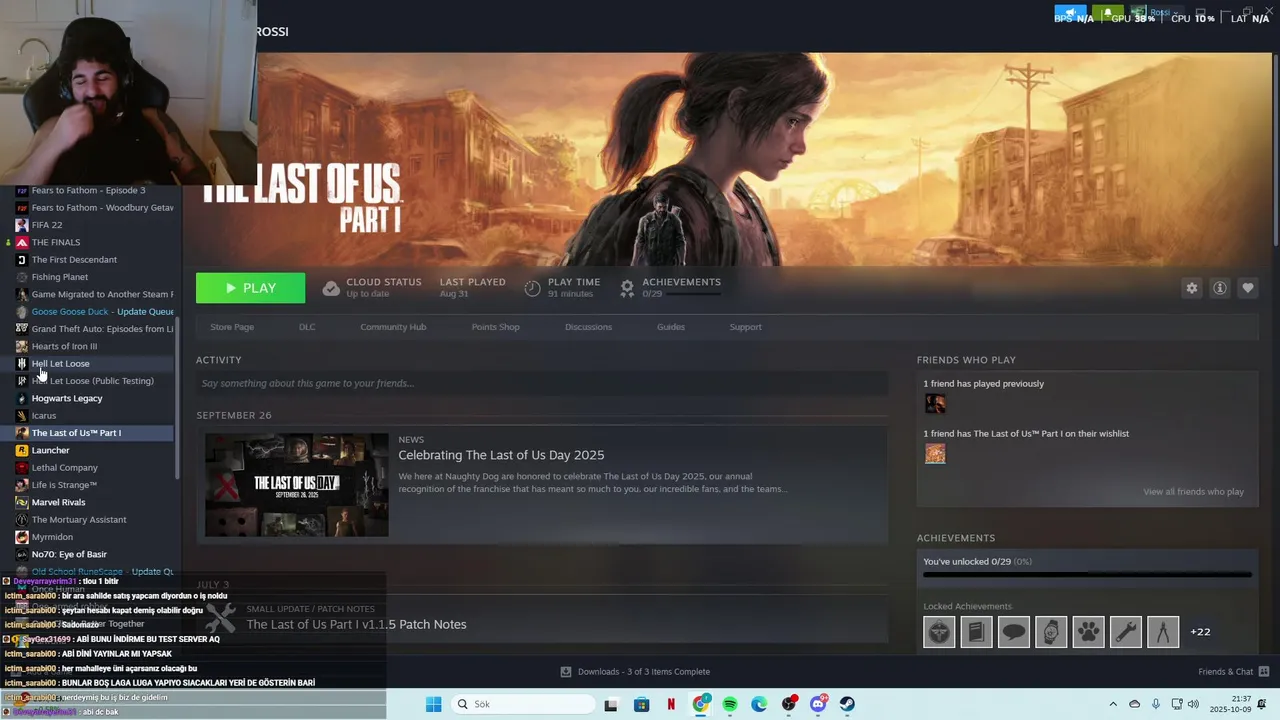Click the play time clock icon

532,288
